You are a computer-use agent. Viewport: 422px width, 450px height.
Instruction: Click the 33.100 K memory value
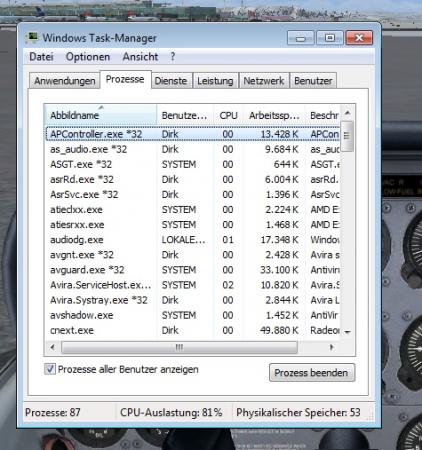tap(279, 270)
